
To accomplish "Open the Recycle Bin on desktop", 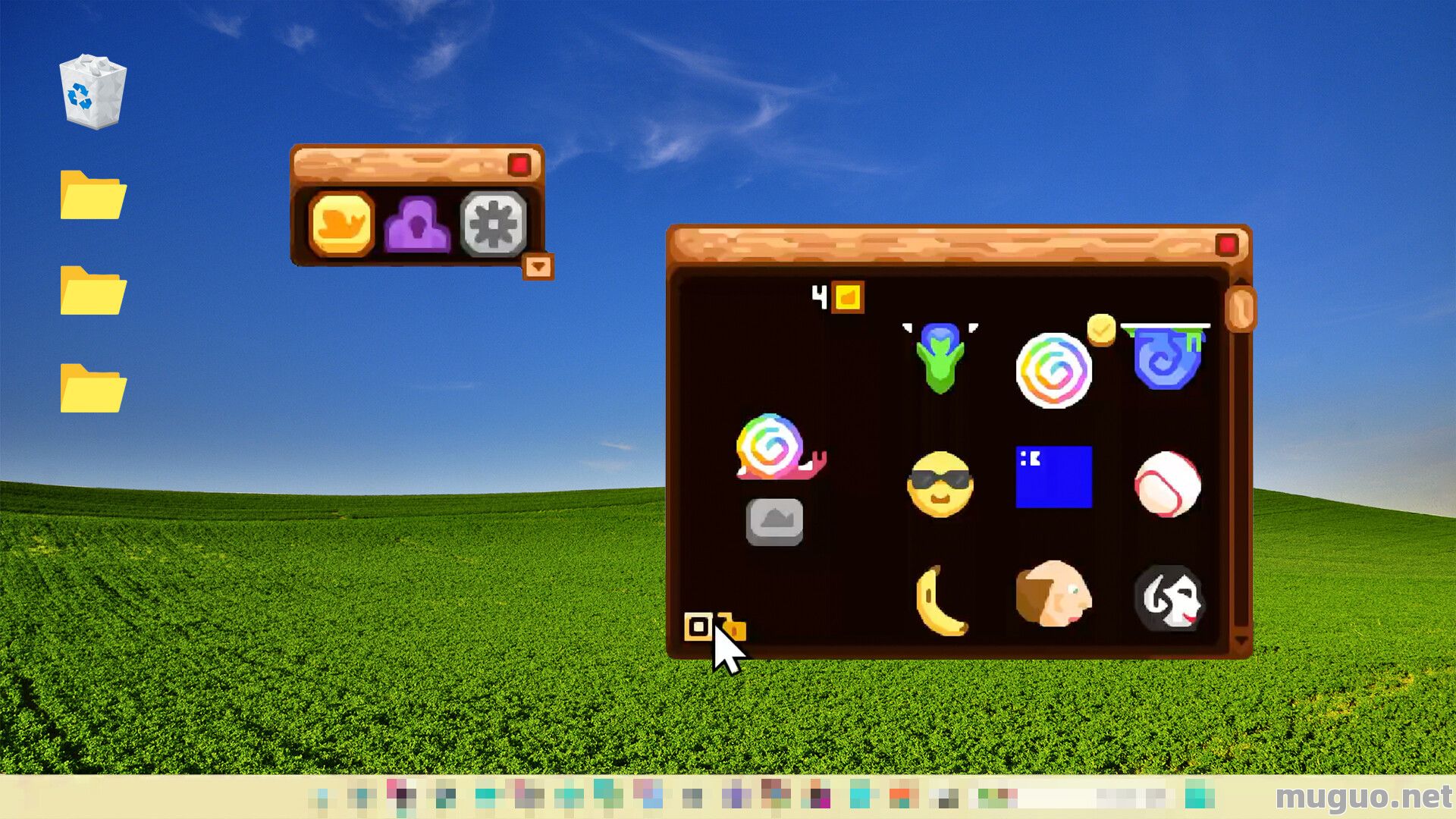I will (93, 91).
